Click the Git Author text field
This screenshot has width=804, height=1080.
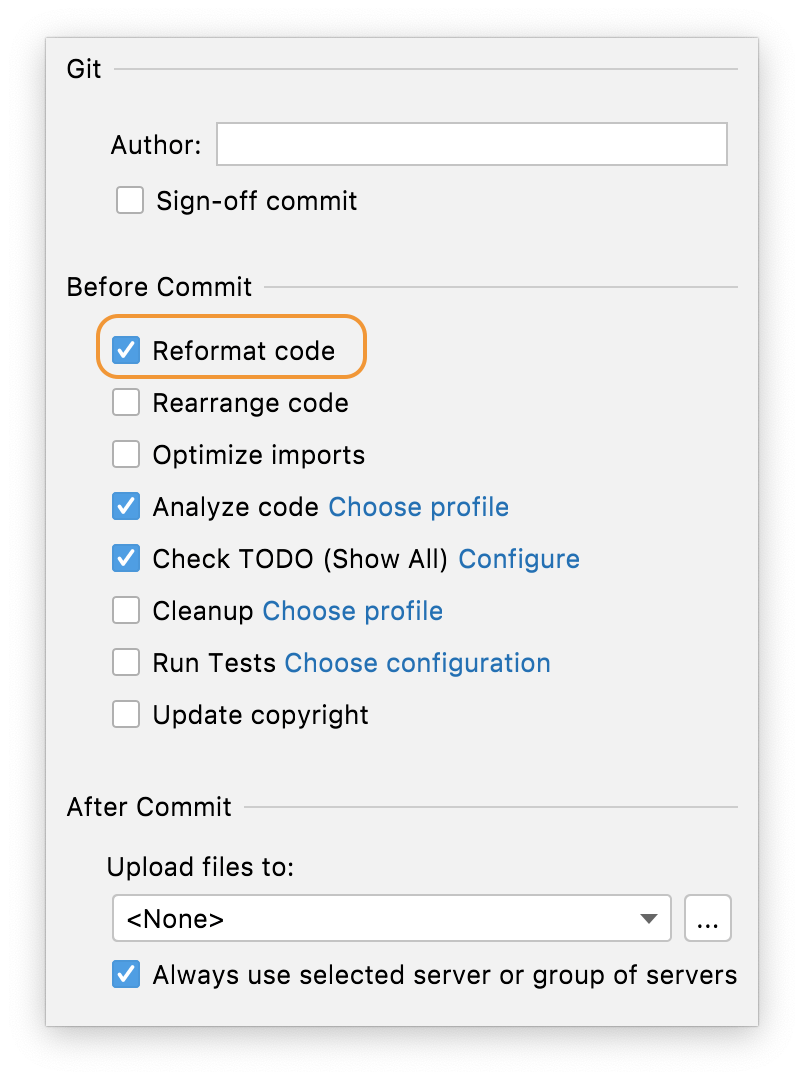[471, 145]
